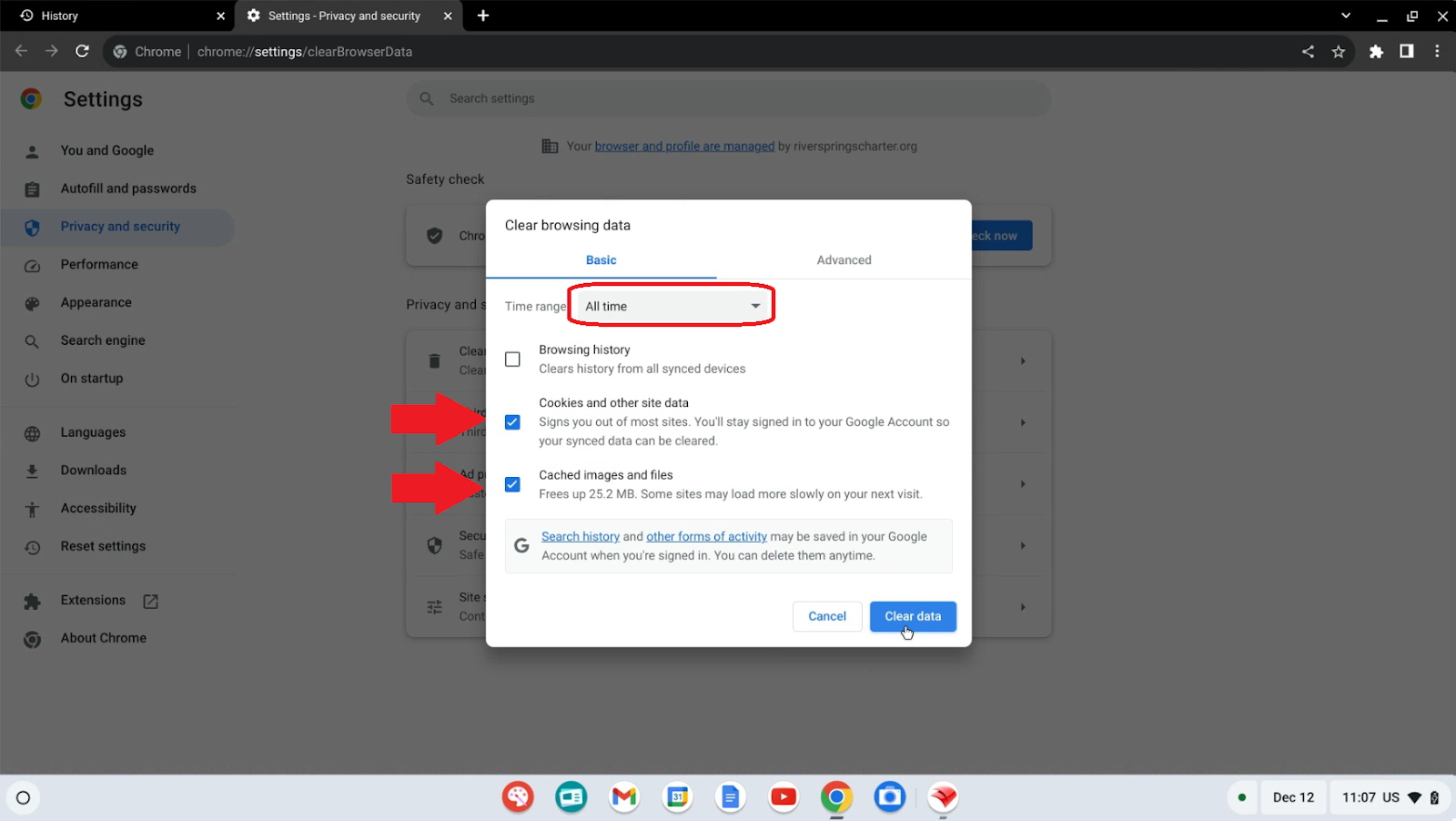Viewport: 1456px width, 821px height.
Task: Switch to the History browser tab
Action: point(118,15)
